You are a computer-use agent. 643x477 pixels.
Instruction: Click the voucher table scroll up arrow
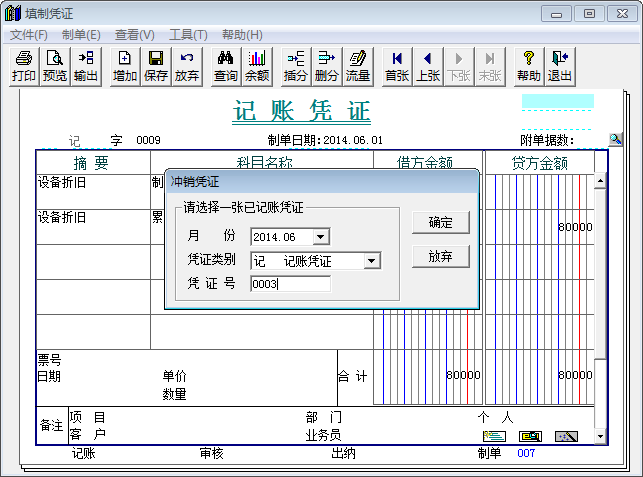tap(600, 180)
